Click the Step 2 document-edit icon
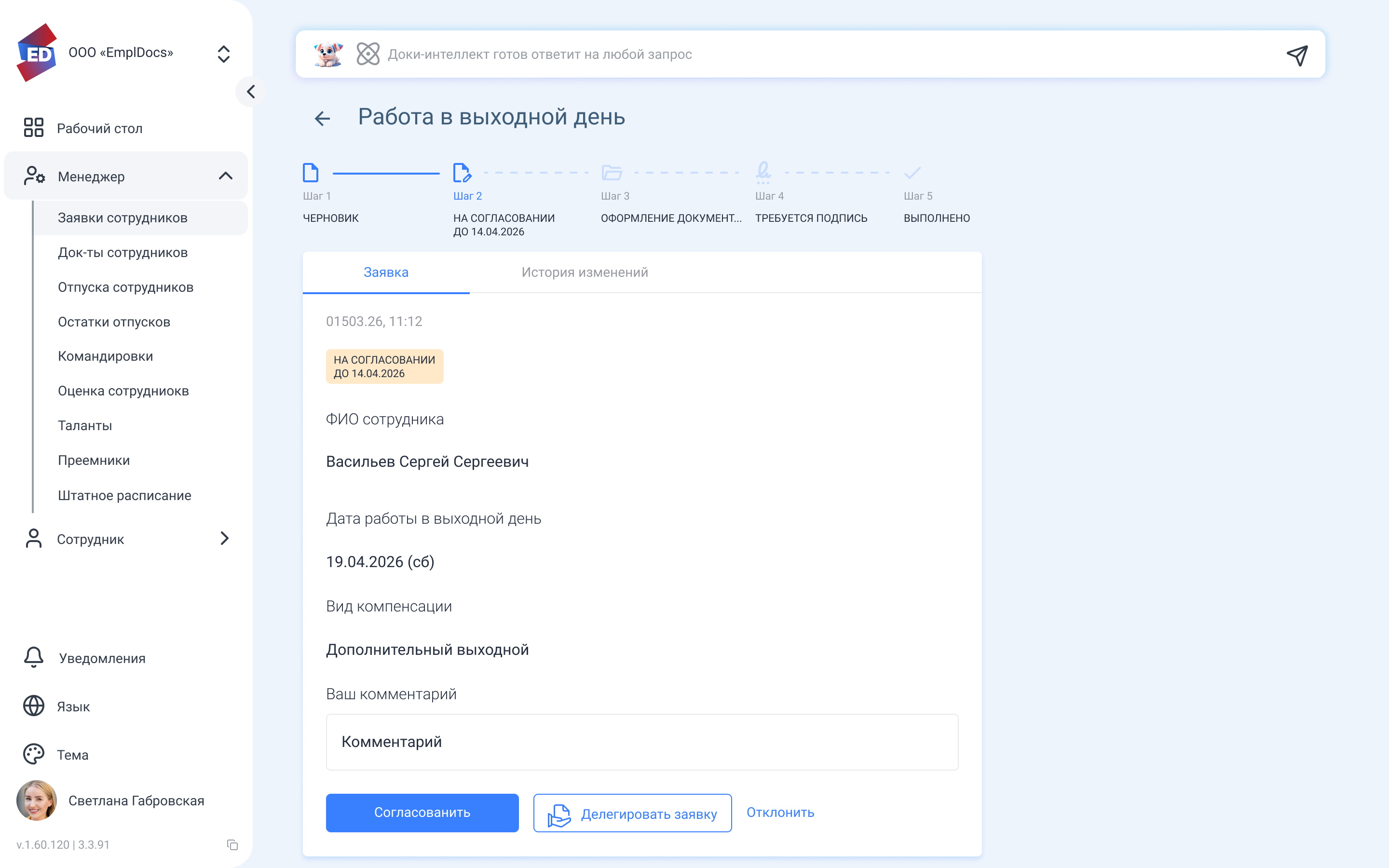The image size is (1389, 868). point(462,173)
